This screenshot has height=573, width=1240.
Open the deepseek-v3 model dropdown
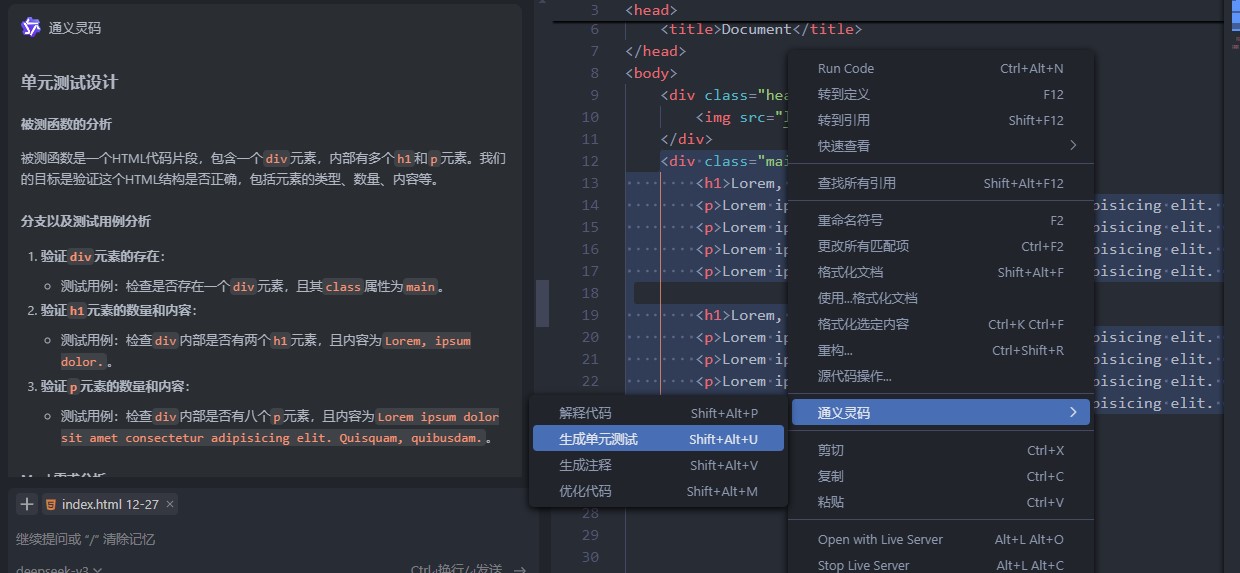(59, 569)
